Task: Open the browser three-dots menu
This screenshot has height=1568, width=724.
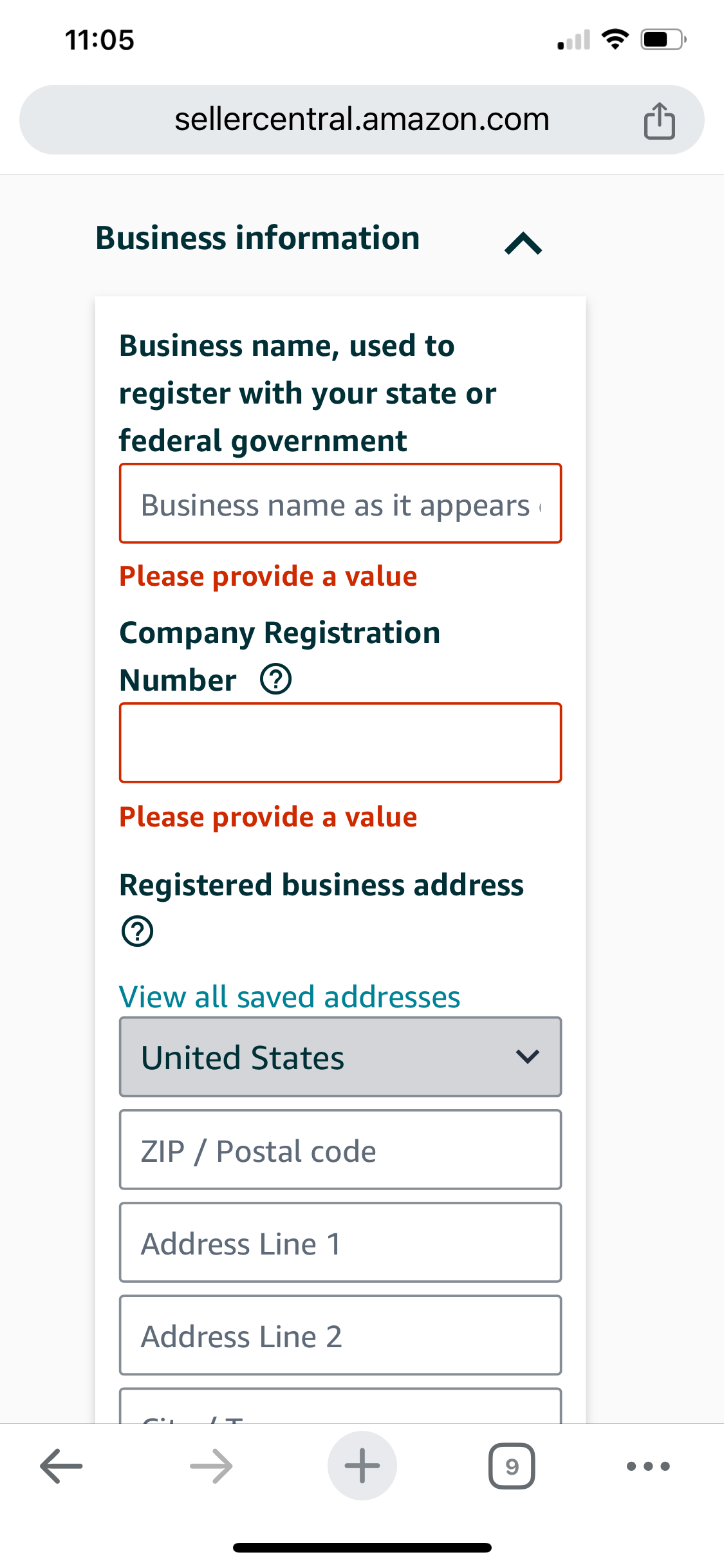Action: click(x=648, y=1466)
